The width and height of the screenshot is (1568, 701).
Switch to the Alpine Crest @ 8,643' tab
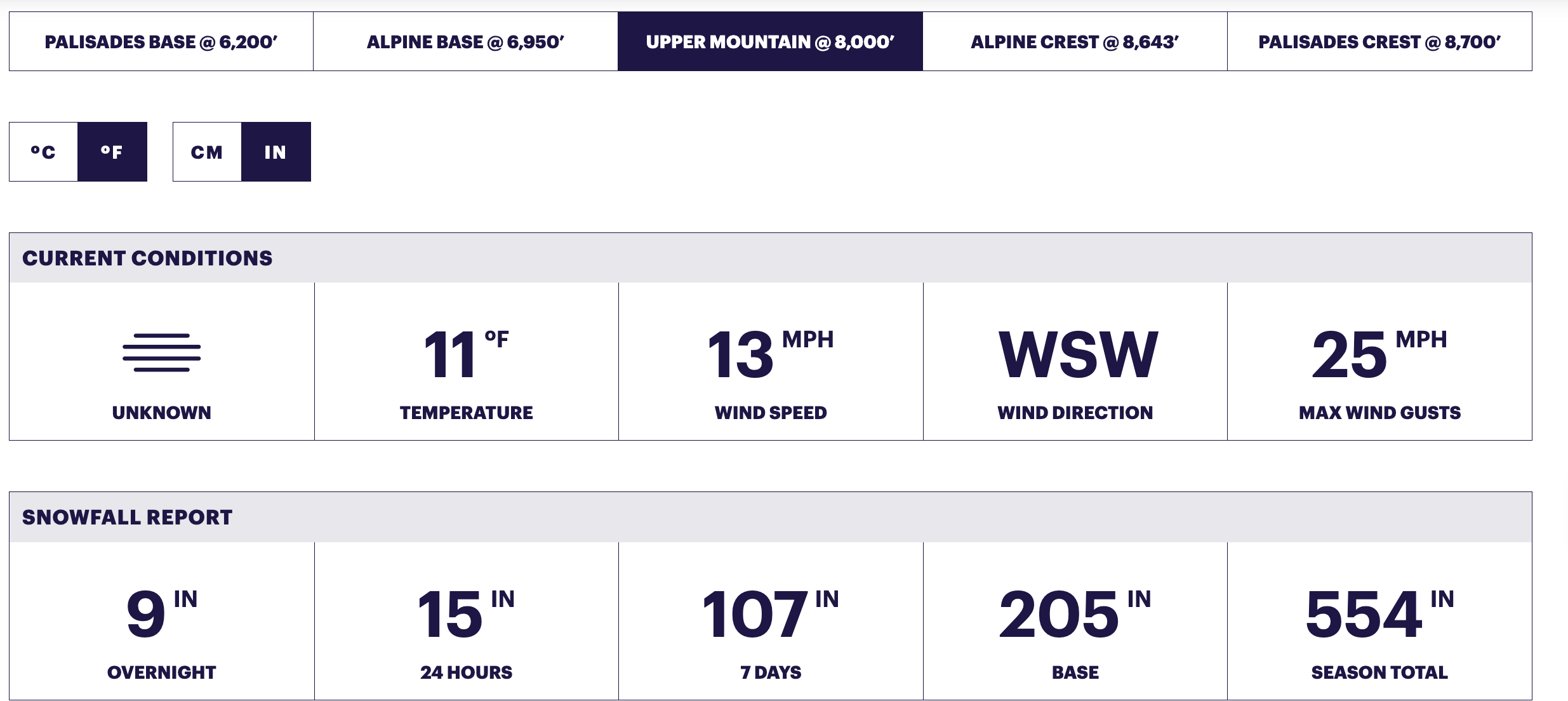tap(1075, 41)
